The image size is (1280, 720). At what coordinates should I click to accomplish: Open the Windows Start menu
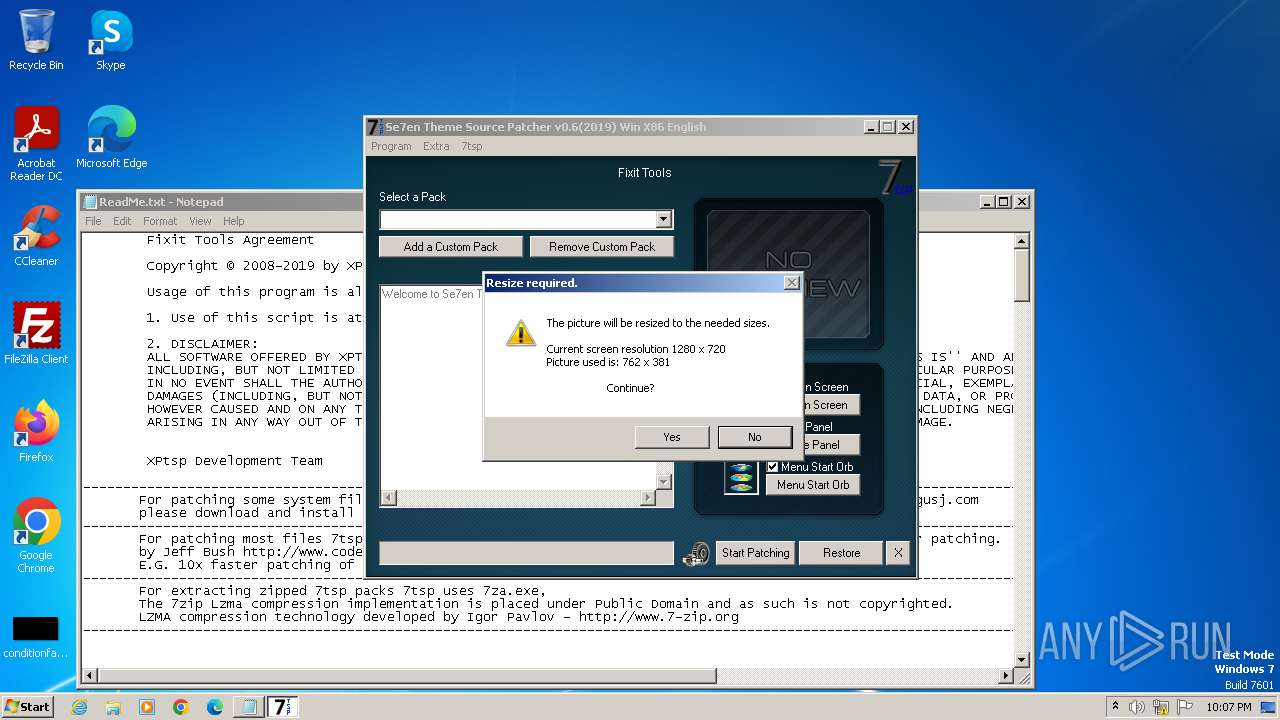point(28,706)
